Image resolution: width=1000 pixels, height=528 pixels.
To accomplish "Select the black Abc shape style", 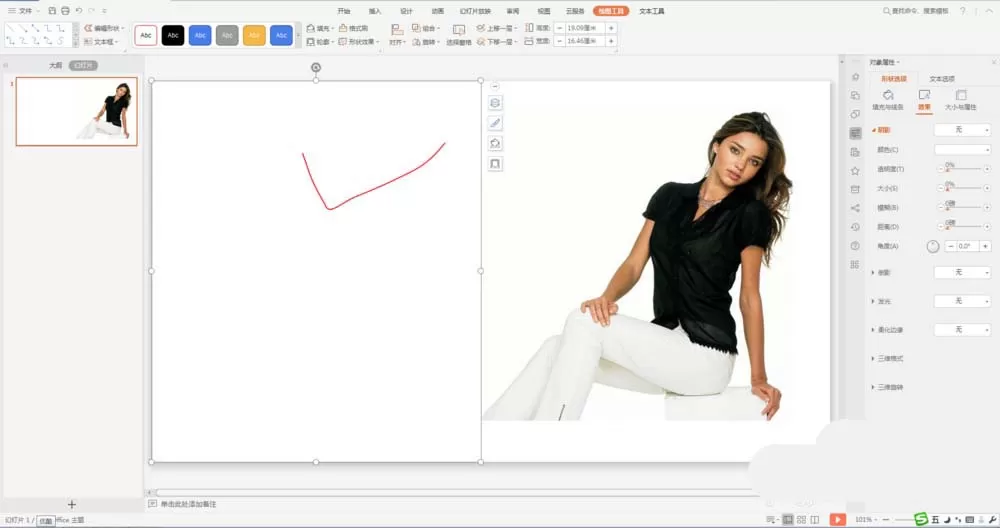I will (173, 35).
